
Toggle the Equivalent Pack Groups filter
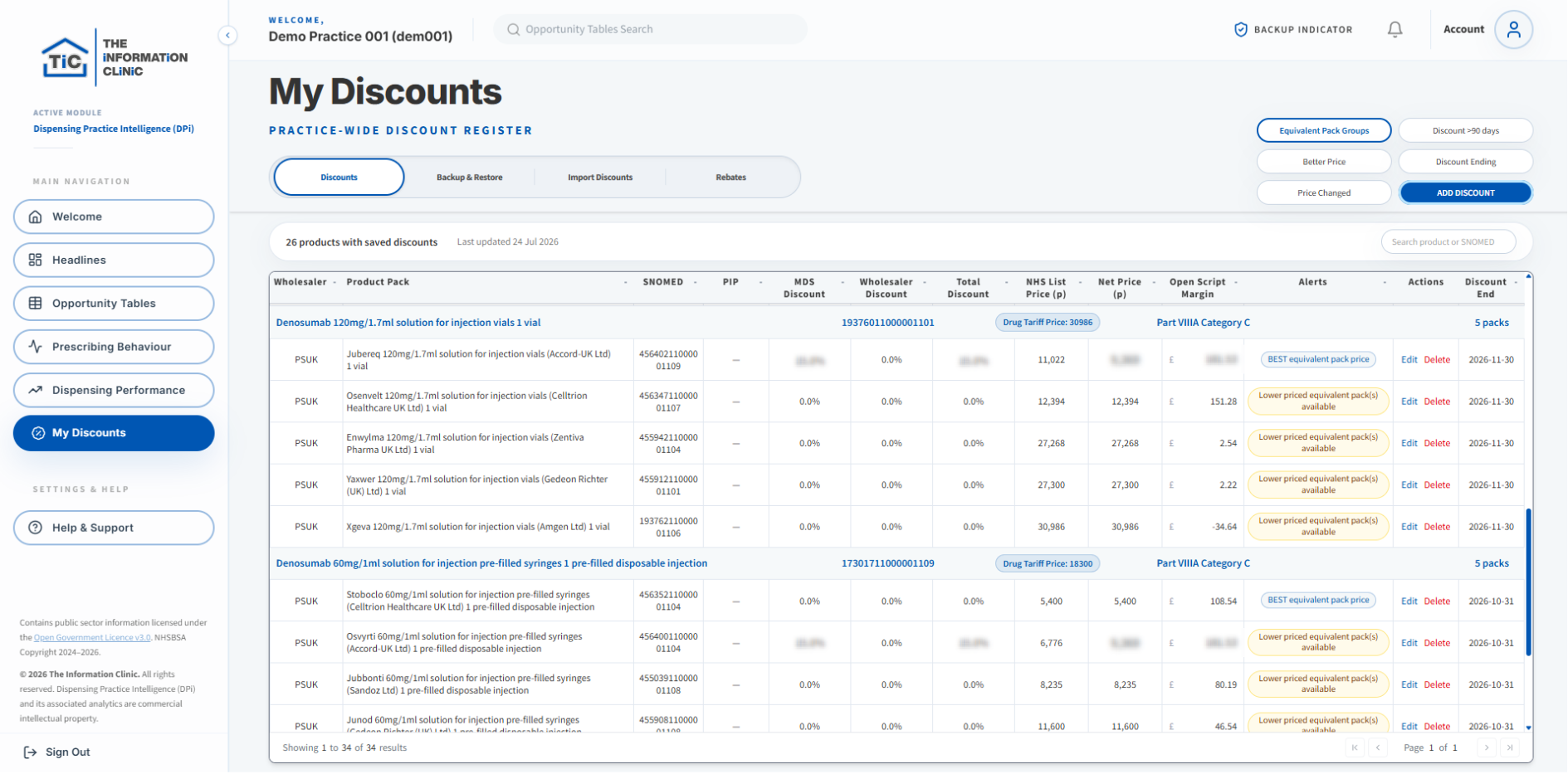(x=1324, y=130)
